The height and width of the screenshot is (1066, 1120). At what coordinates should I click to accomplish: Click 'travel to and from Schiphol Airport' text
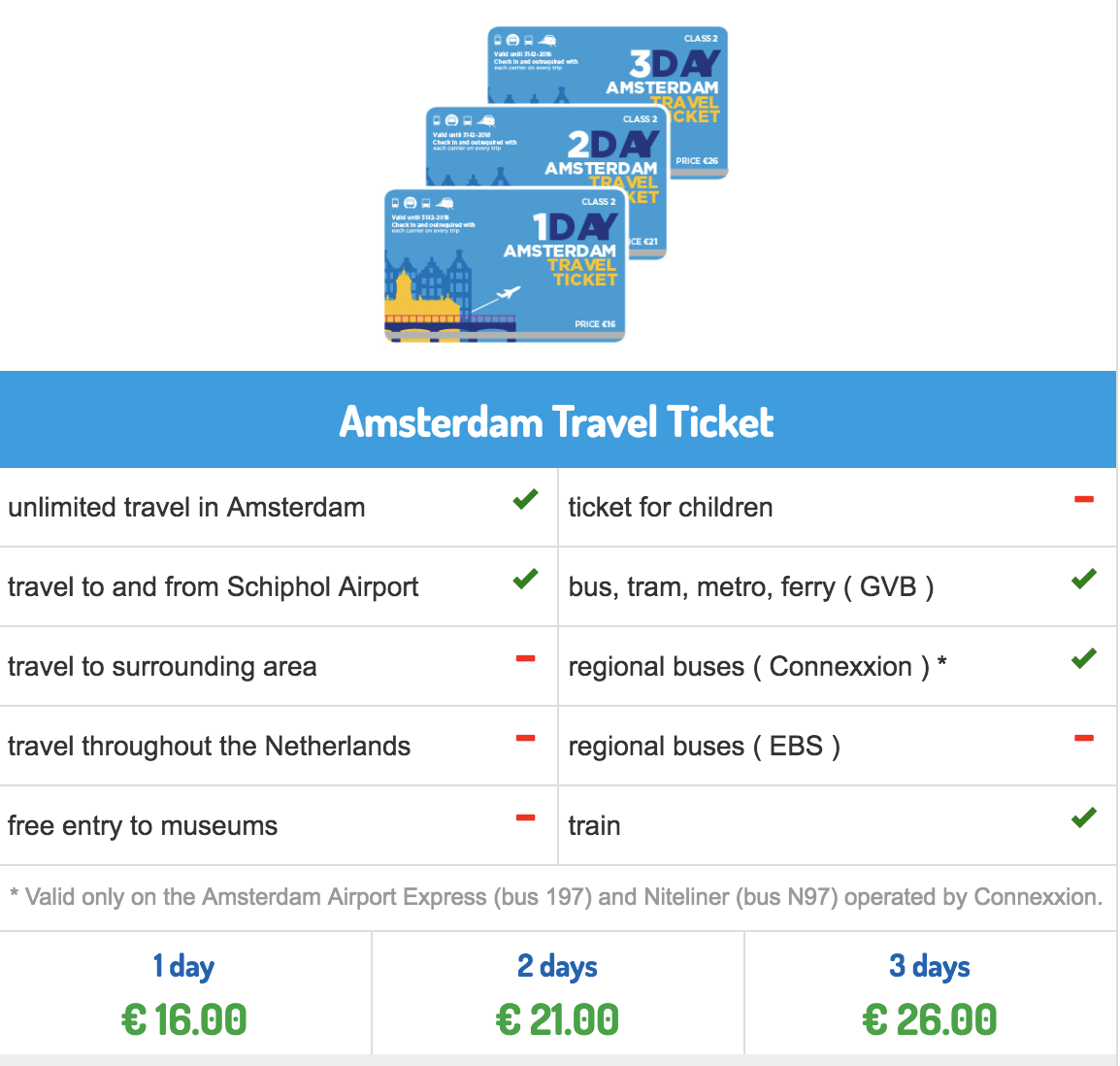tap(213, 586)
